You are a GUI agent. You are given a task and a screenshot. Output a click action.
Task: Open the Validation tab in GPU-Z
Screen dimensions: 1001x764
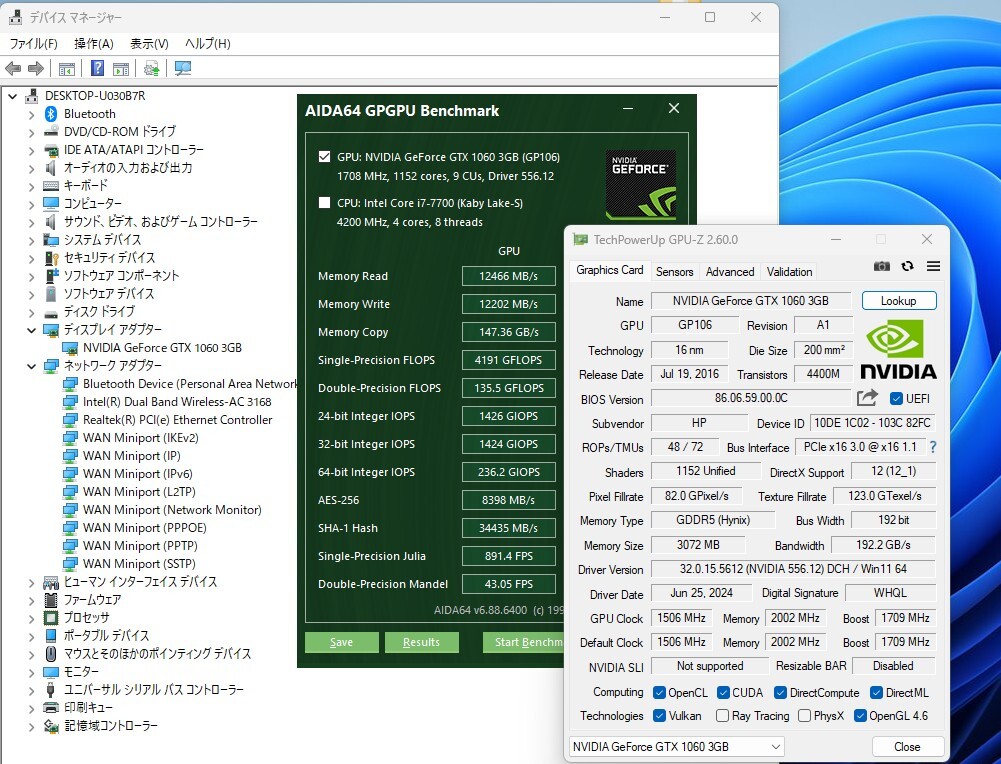pos(790,271)
